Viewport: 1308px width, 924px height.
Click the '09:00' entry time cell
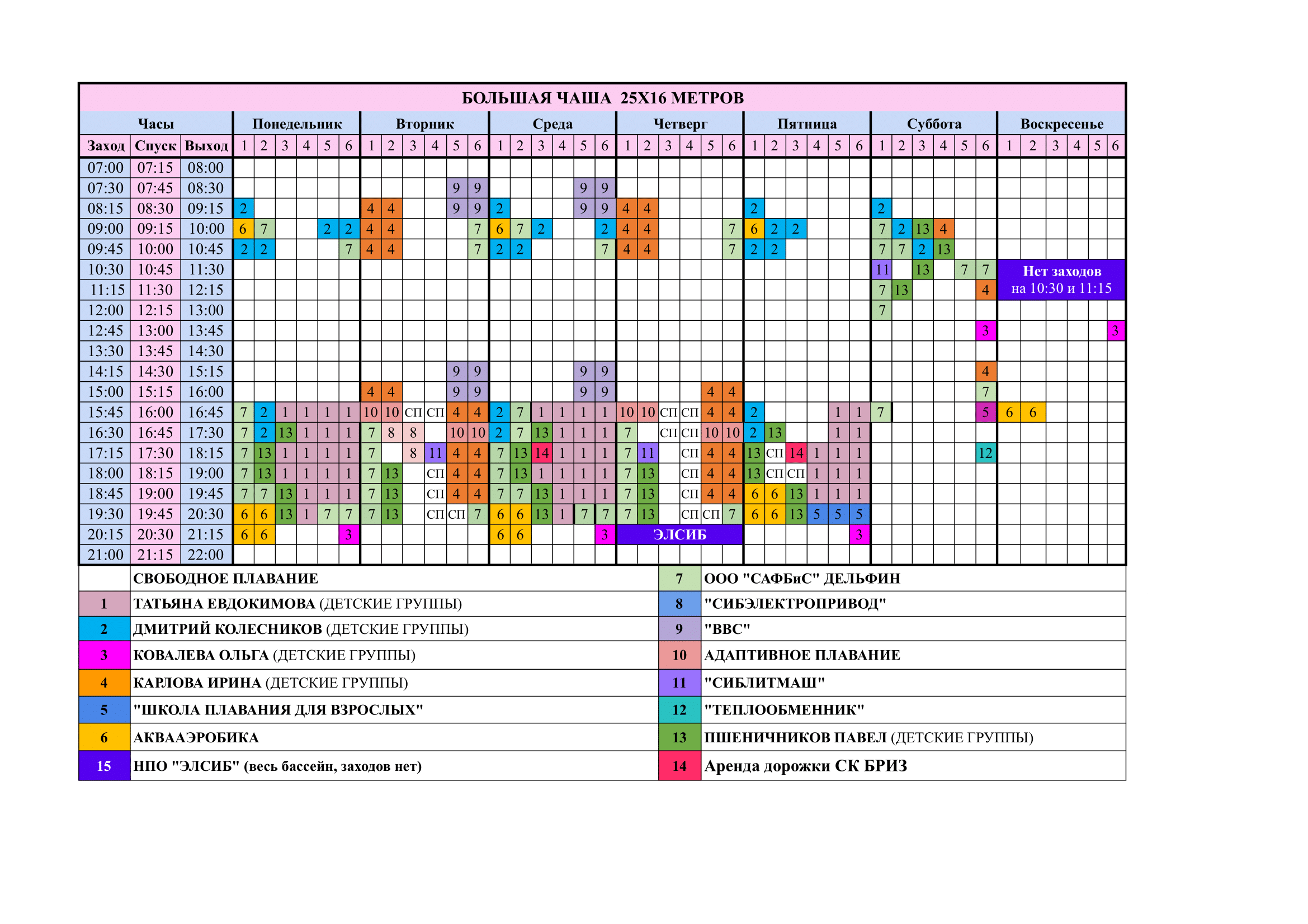pos(105,229)
